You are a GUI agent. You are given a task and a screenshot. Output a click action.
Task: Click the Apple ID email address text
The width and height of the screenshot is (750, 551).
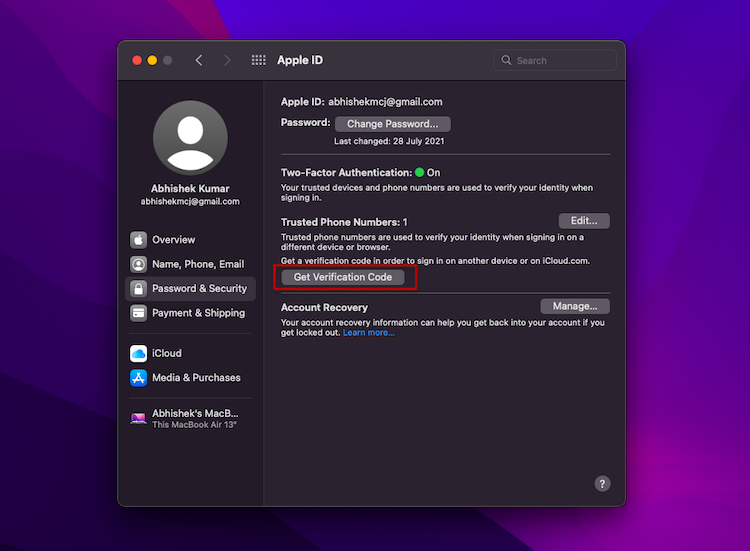(x=385, y=102)
